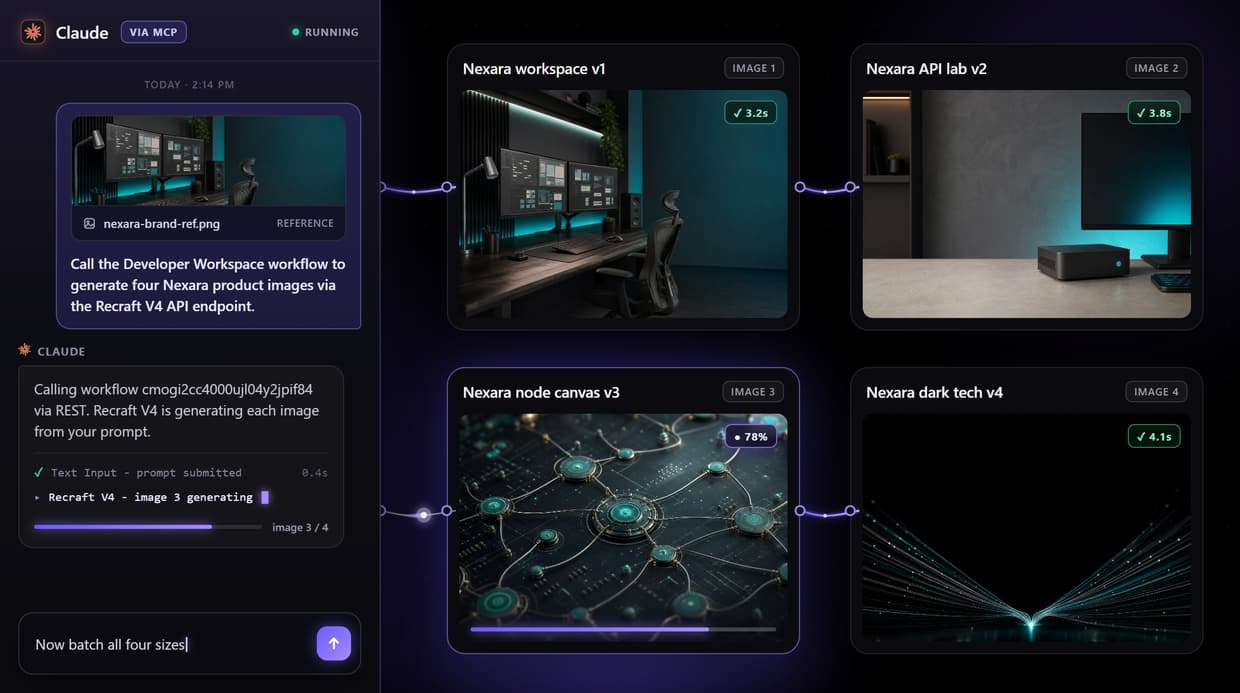Click the 4.1s completion badge

pos(1154,437)
